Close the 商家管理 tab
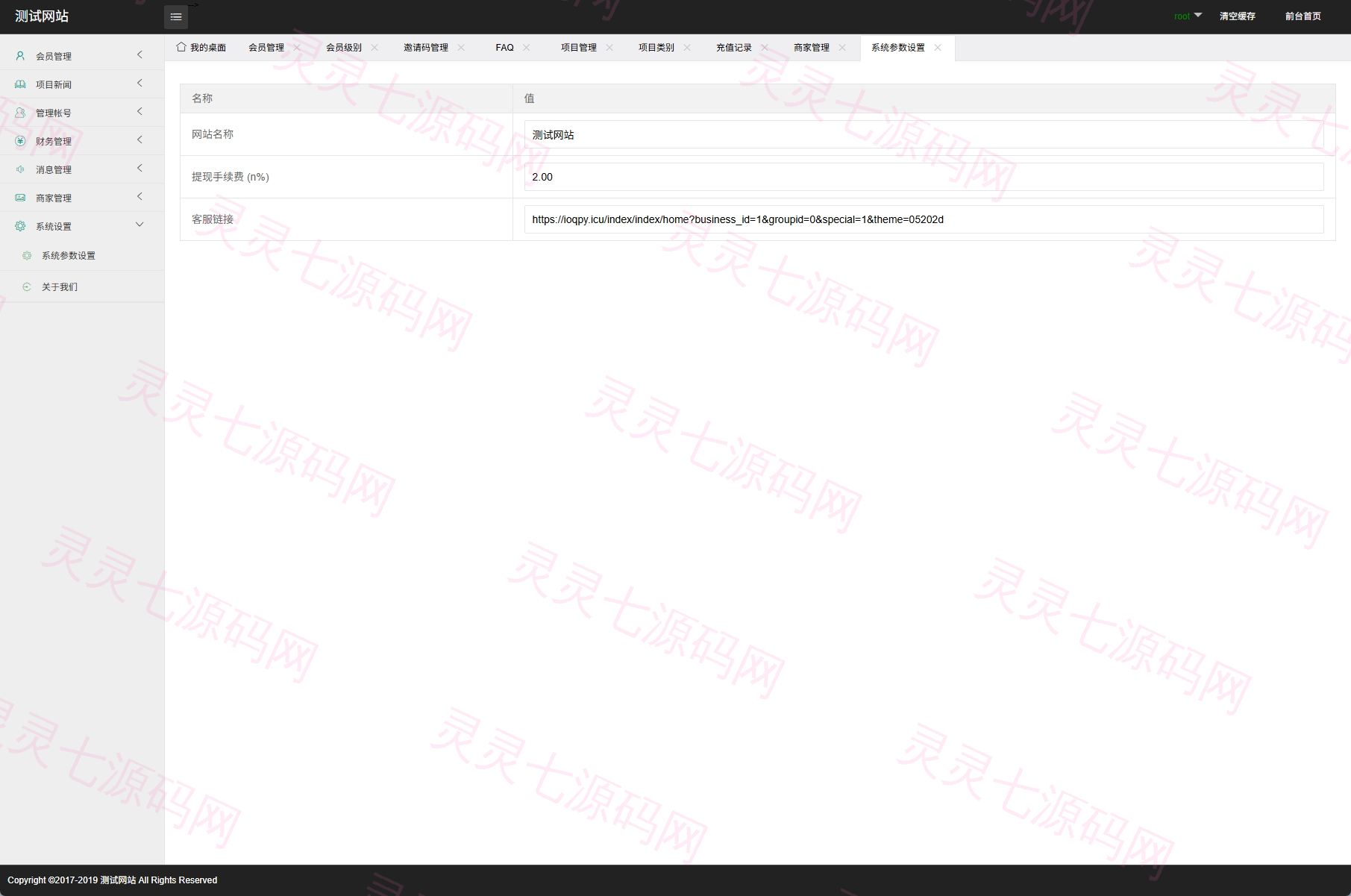Screen dimensions: 1351x896 coord(842,48)
